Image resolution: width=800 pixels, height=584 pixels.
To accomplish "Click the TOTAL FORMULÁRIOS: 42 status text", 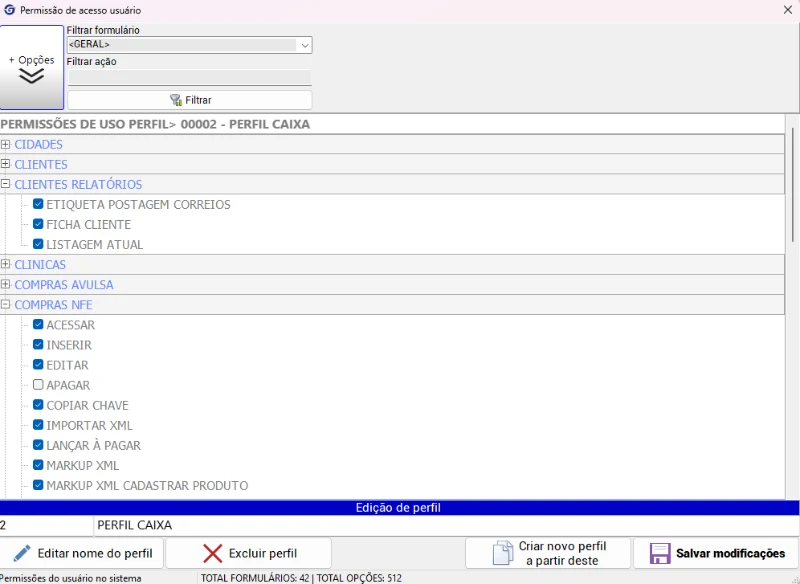I will coord(255,578).
